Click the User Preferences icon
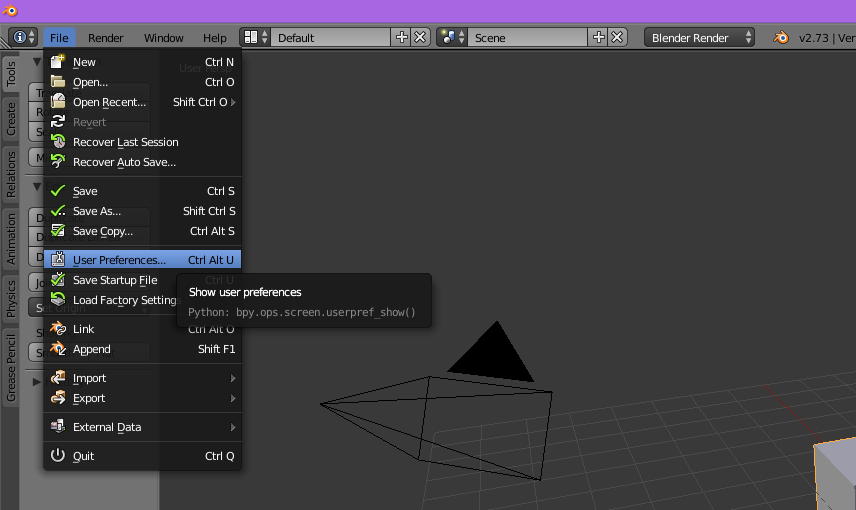Image resolution: width=856 pixels, height=510 pixels. pyautogui.click(x=58, y=259)
